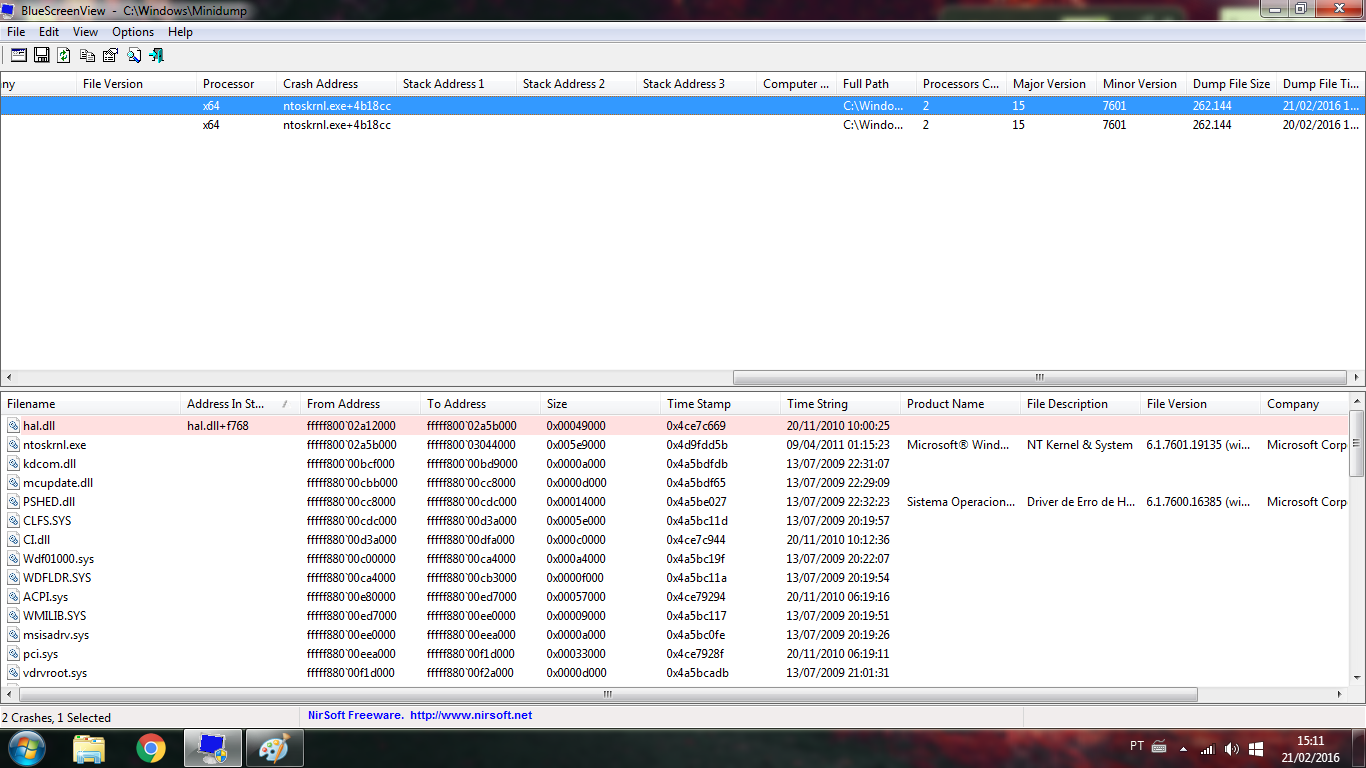Click the Copy Selected Items icon
This screenshot has width=1366, height=768.
coord(88,55)
